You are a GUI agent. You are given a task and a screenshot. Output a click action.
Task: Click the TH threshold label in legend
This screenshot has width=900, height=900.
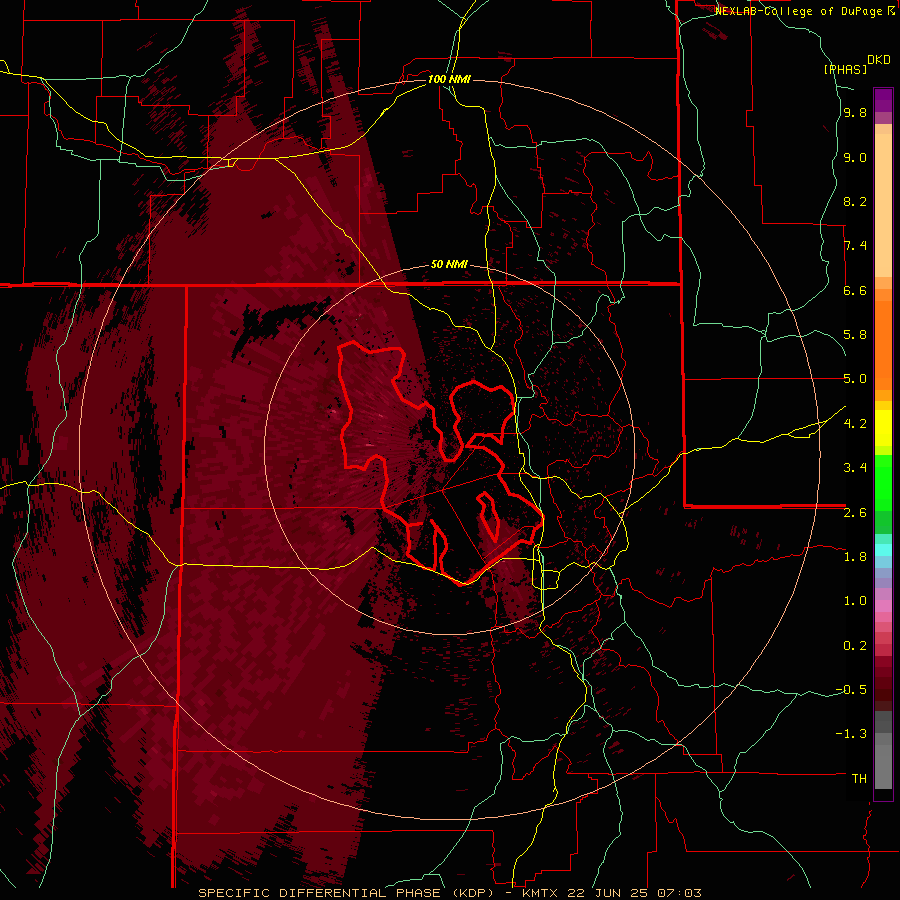[x=859, y=779]
